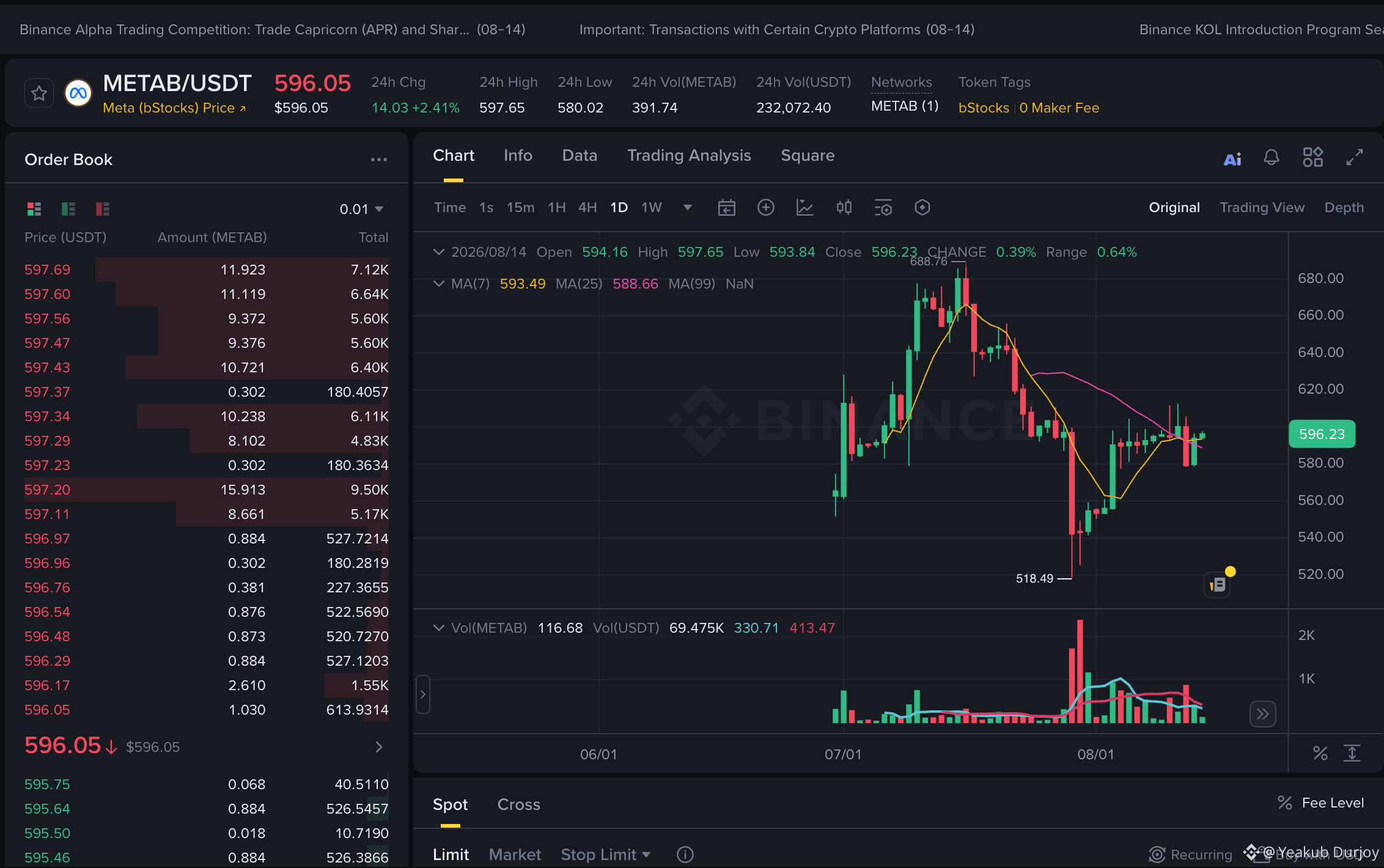Open the Trading Analysis tab
1384x868 pixels.
pyautogui.click(x=689, y=156)
